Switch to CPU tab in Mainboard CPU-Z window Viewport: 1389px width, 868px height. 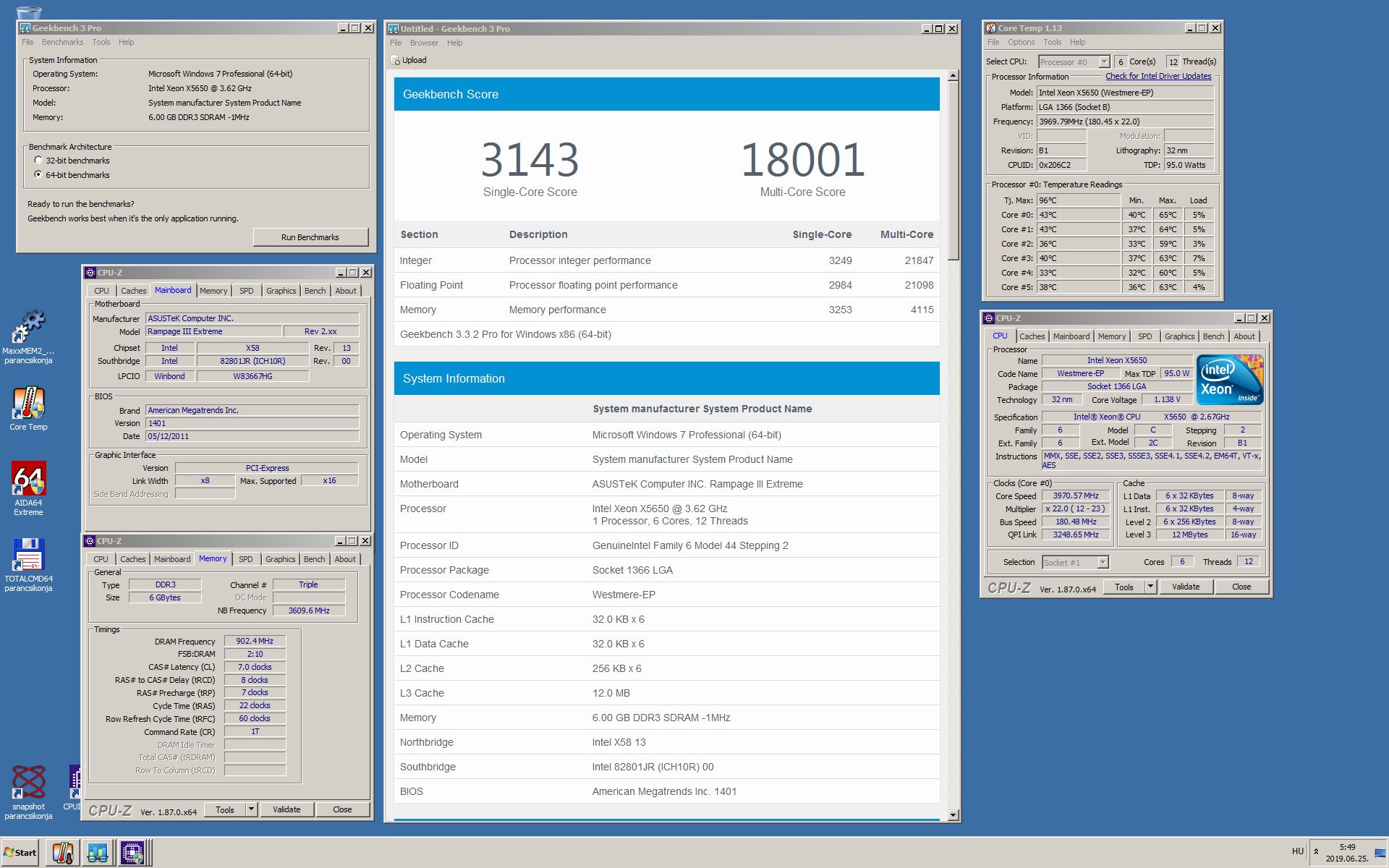coord(101,291)
